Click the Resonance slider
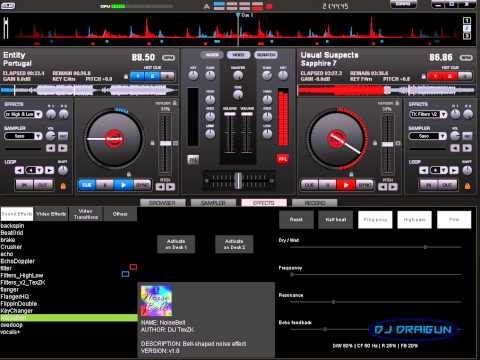 click(375, 302)
